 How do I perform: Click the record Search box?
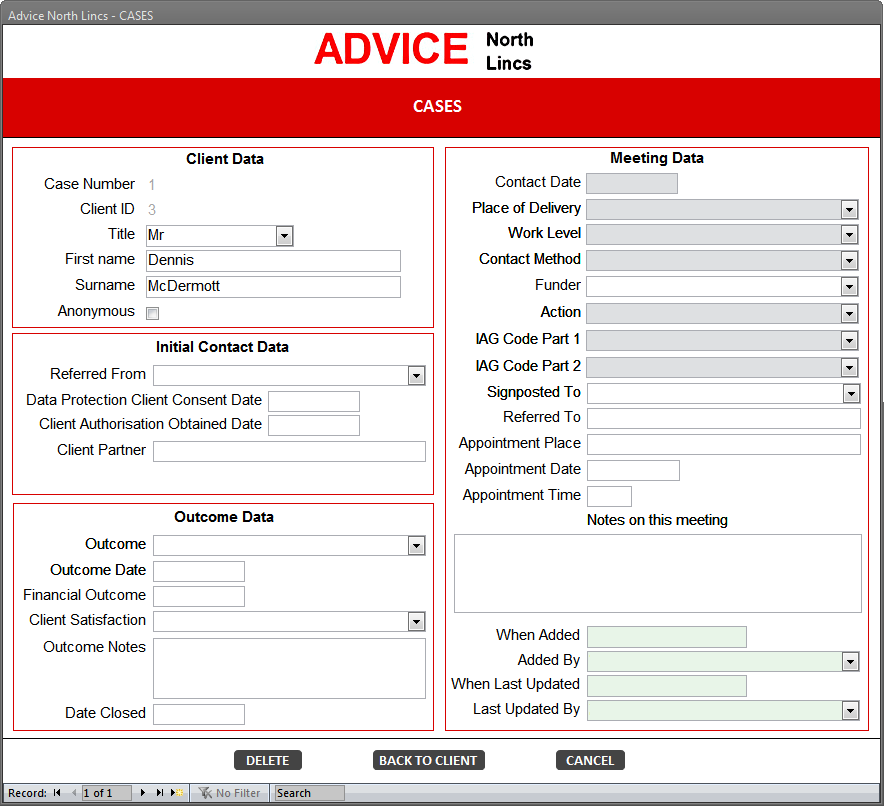click(x=310, y=793)
